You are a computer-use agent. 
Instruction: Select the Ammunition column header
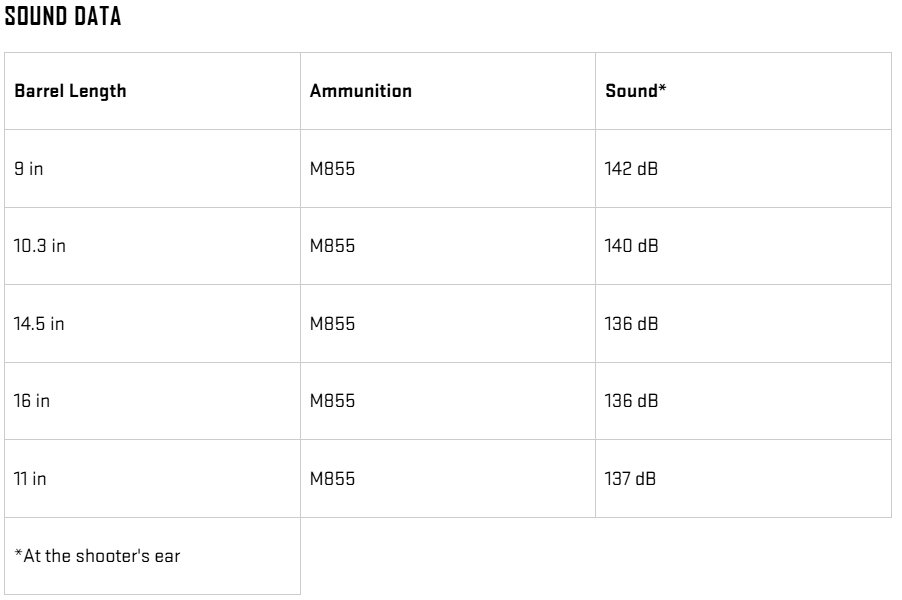click(x=360, y=91)
